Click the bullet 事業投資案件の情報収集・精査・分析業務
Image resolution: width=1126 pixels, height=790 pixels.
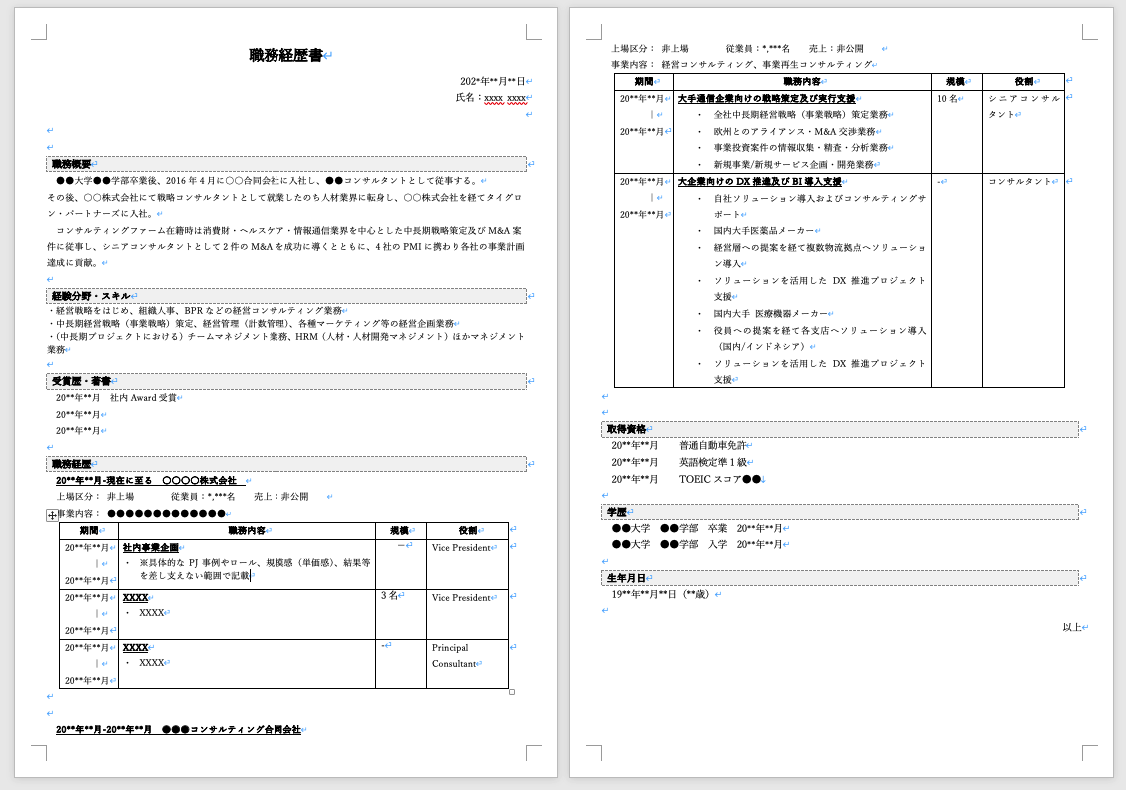800,148
